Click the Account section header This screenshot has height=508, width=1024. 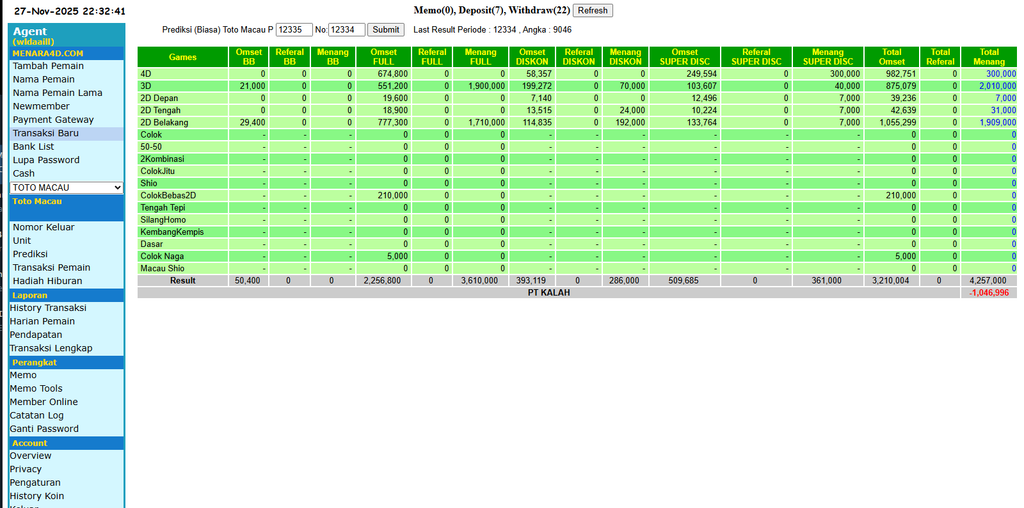(67, 443)
